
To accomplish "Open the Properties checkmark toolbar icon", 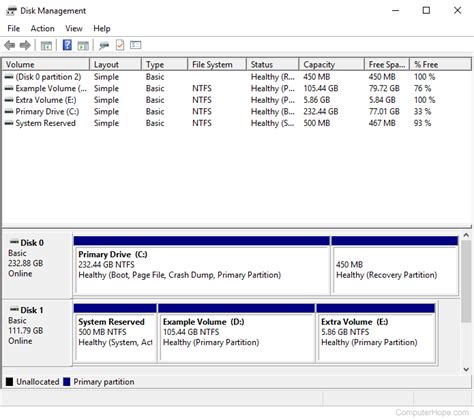I will [120, 45].
